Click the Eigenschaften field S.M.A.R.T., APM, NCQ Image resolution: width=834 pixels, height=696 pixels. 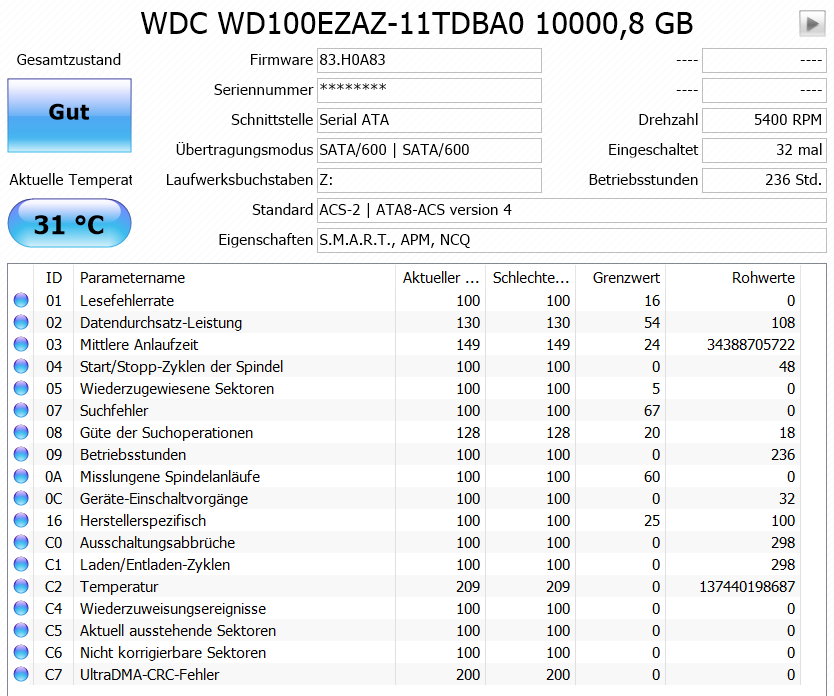coord(572,240)
